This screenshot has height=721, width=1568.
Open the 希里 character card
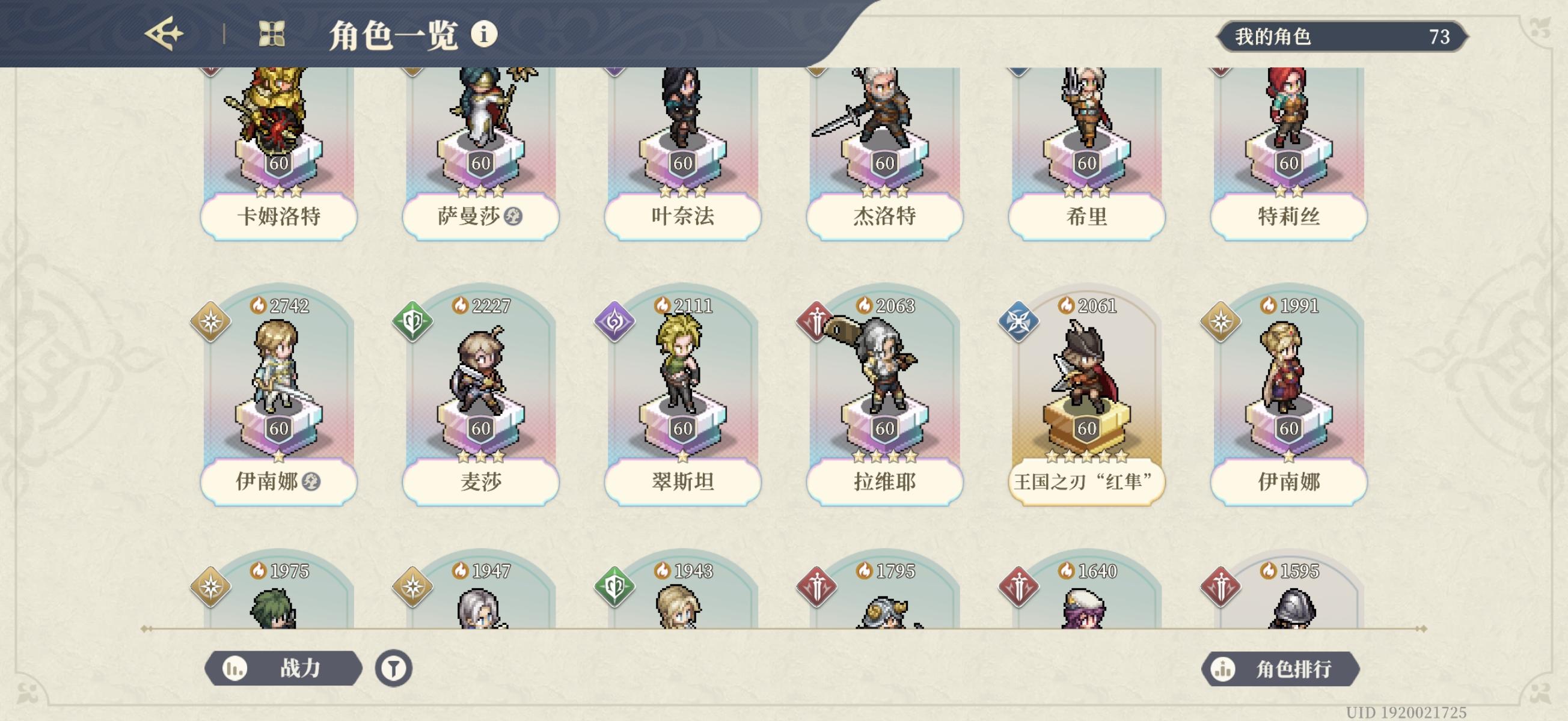click(1086, 153)
